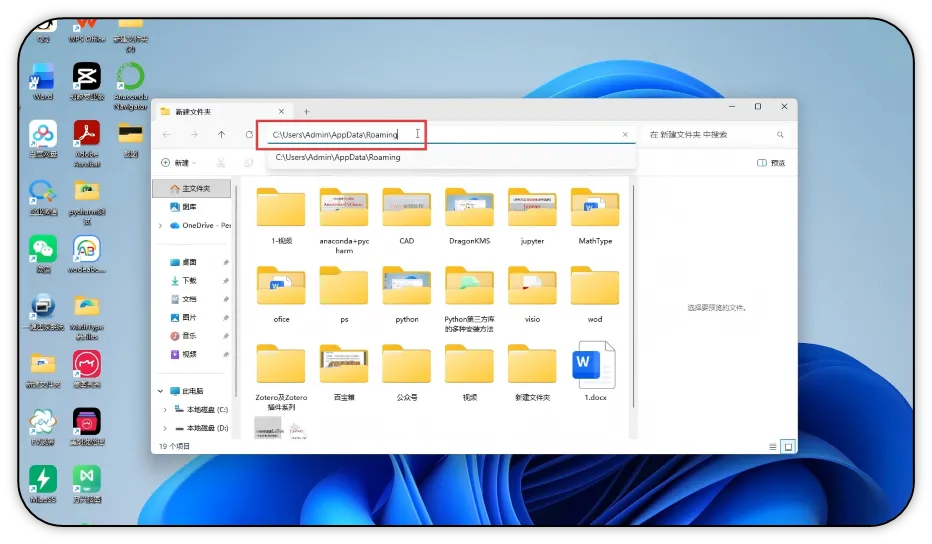Select the jupyter folder

[x=532, y=216]
